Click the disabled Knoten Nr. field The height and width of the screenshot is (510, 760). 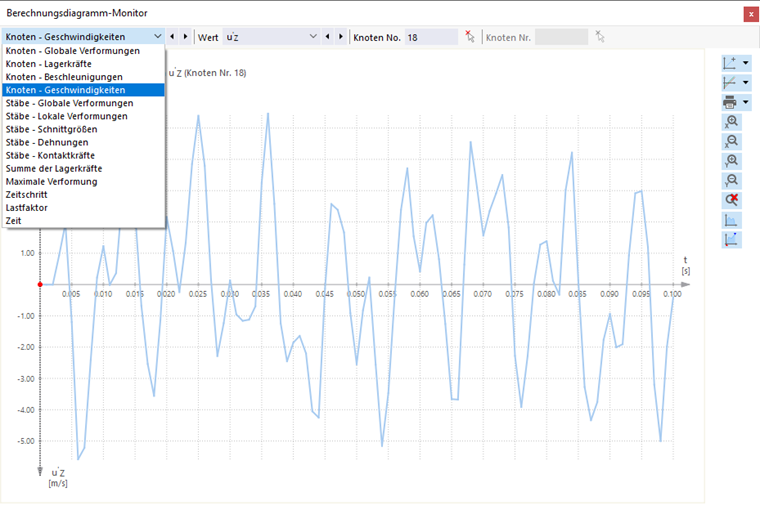561,37
